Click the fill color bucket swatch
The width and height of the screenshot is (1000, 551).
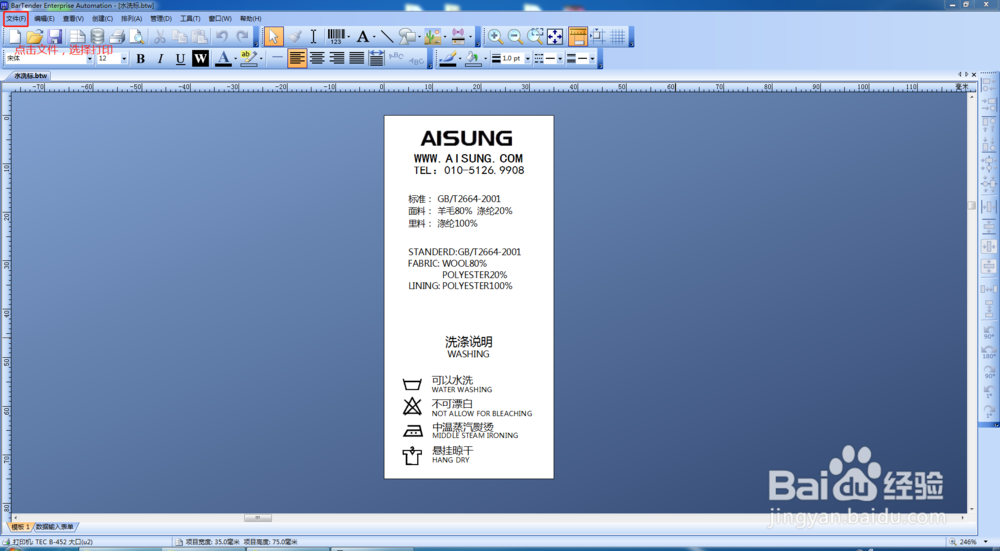pos(473,59)
